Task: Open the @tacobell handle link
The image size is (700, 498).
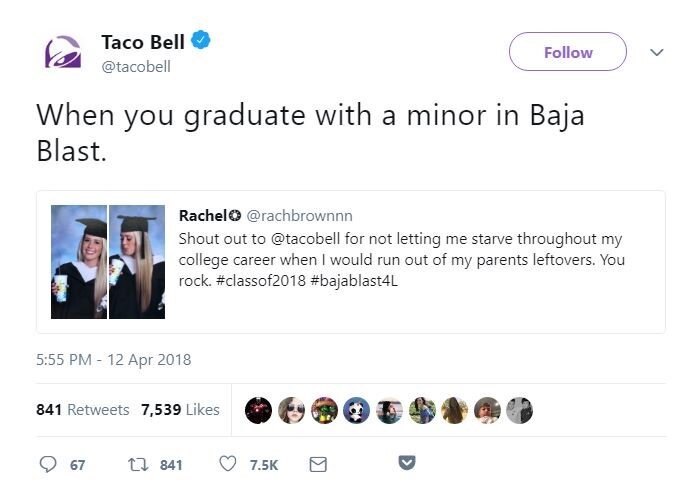Action: pos(136,66)
